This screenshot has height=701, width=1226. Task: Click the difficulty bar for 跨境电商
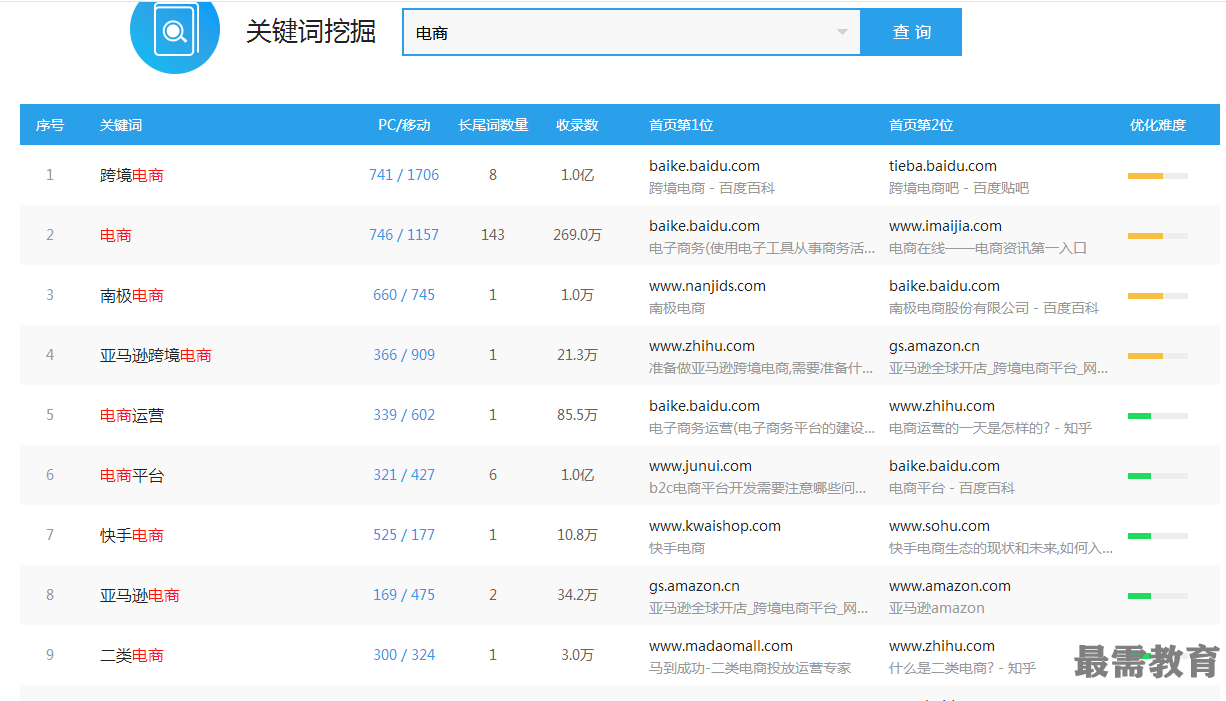coord(1158,176)
